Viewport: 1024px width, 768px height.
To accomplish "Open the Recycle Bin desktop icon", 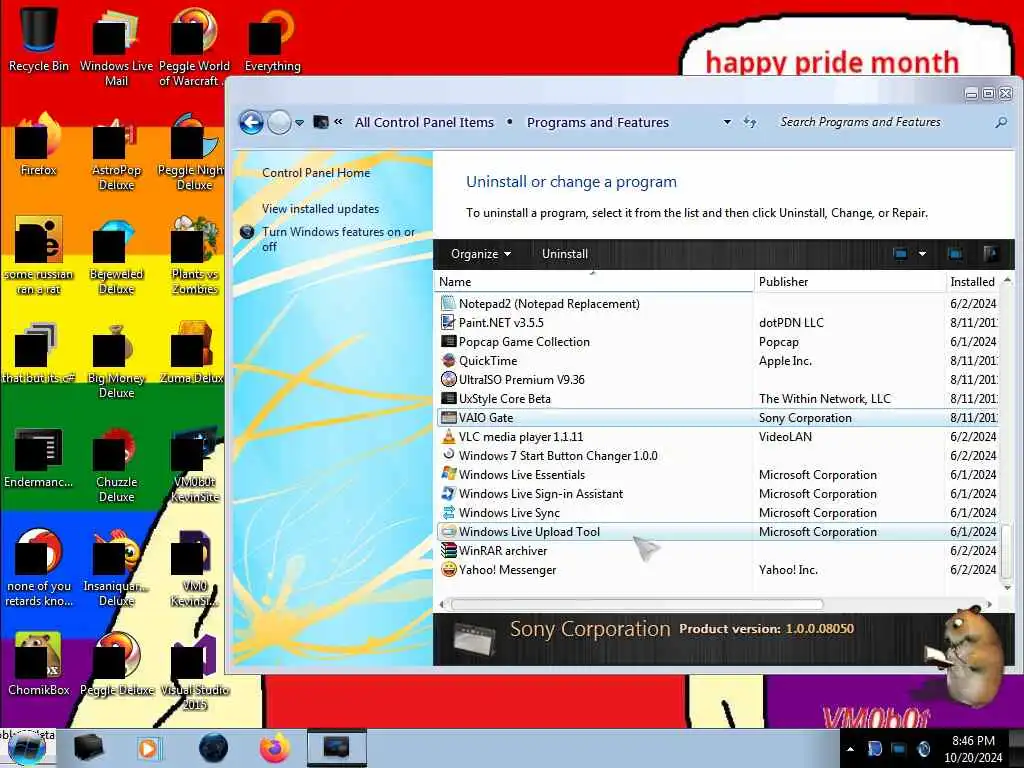I will [x=39, y=38].
